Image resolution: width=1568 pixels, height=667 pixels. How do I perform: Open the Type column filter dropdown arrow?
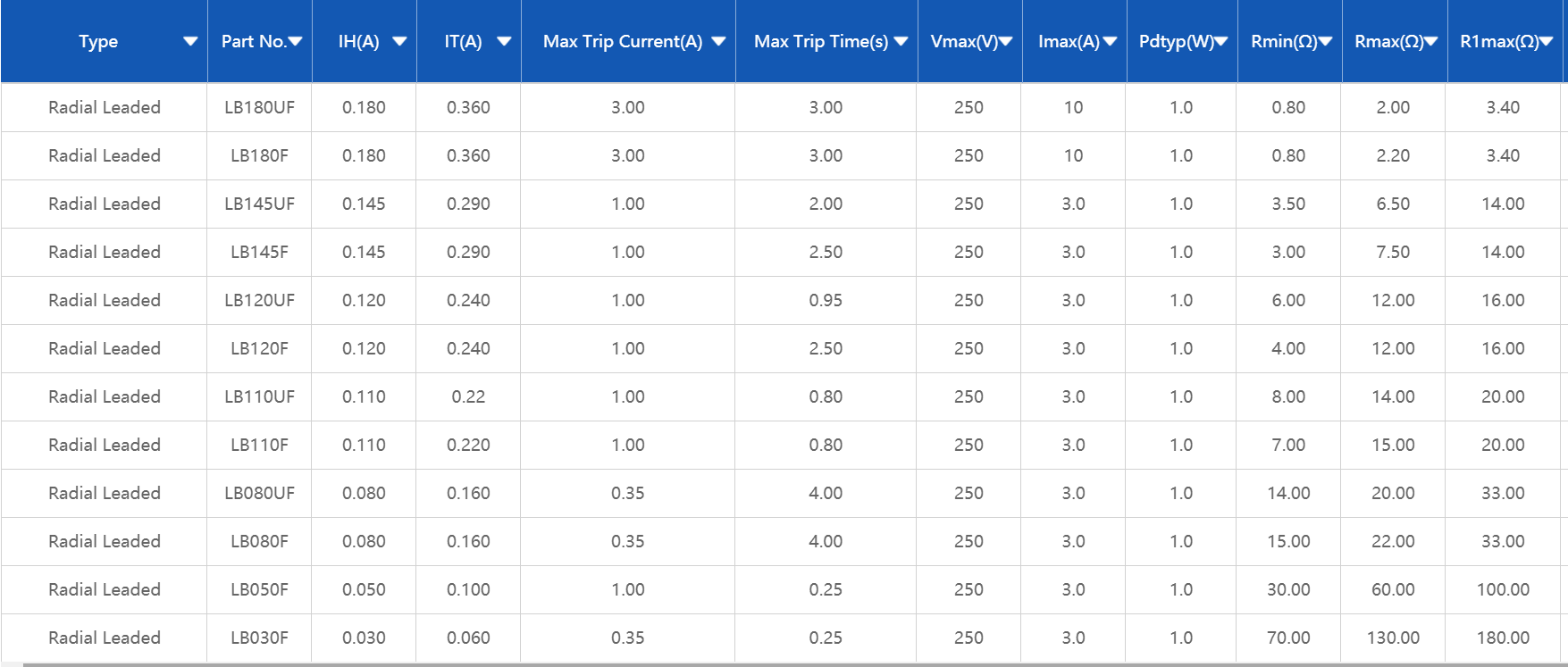pos(189,42)
